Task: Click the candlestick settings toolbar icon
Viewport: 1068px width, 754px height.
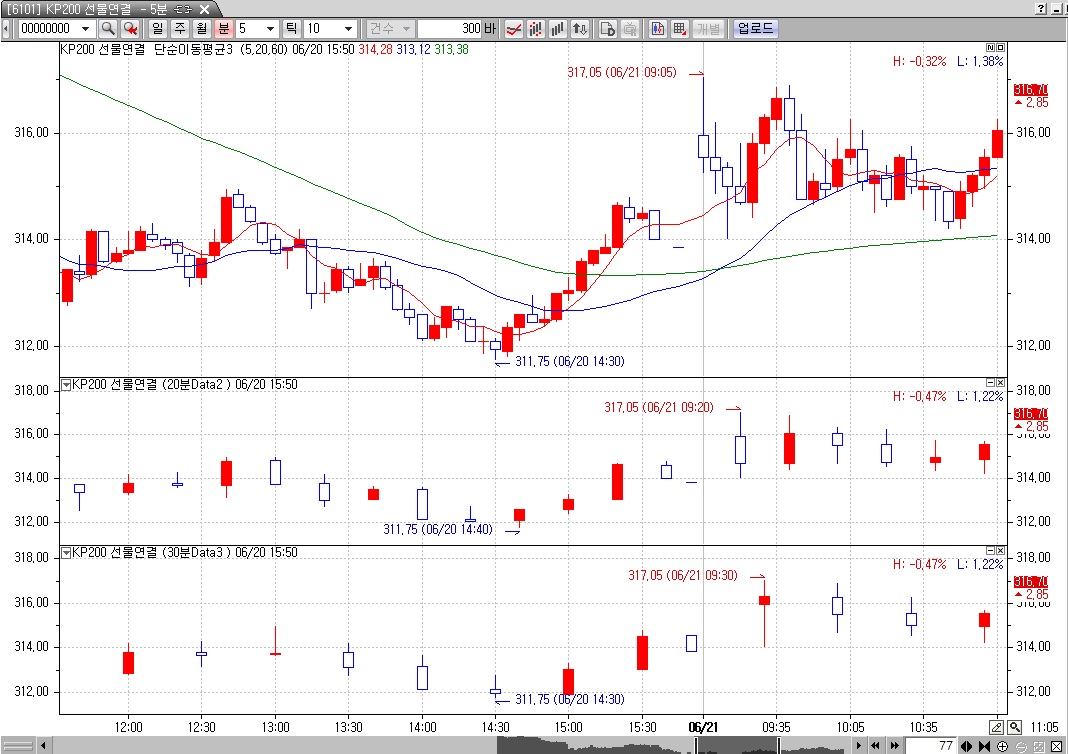Action: click(657, 29)
